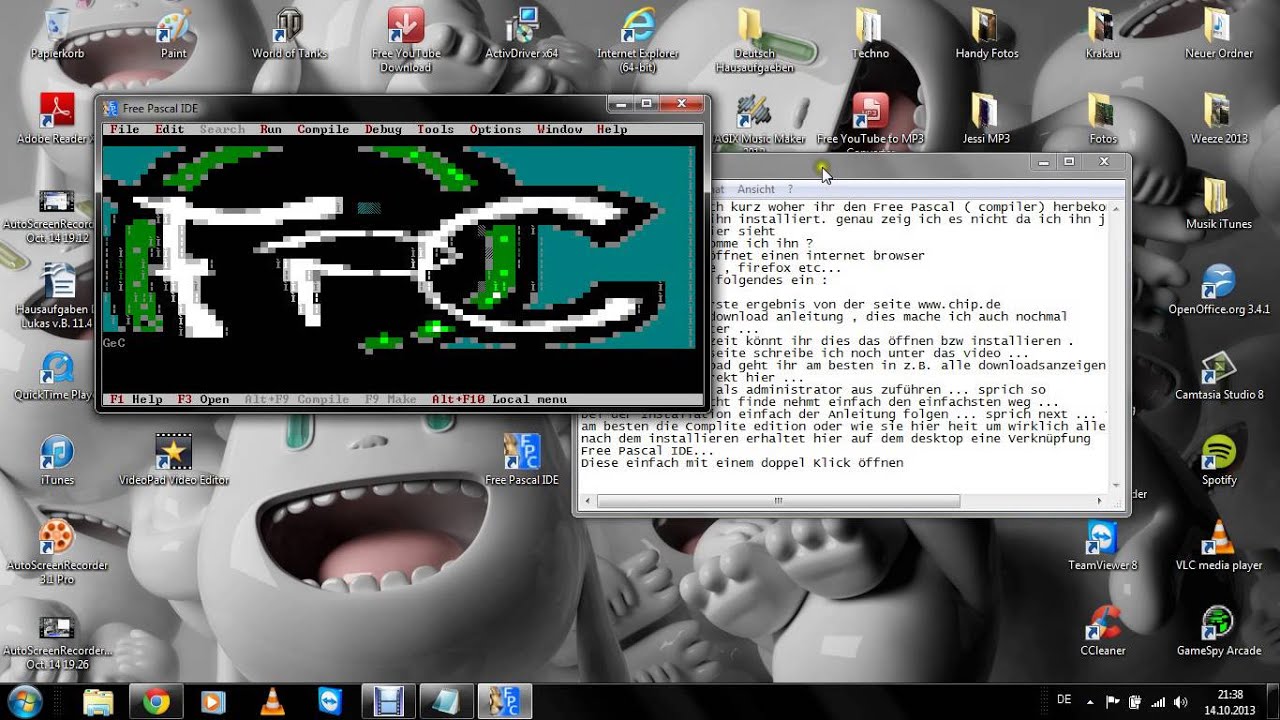Launch Adobe Reader desktop shortcut
The image size is (1280, 720).
point(55,118)
